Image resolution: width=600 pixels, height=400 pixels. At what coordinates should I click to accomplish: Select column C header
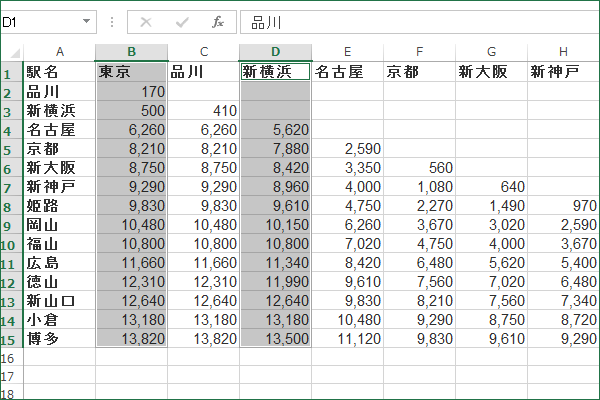[204, 52]
